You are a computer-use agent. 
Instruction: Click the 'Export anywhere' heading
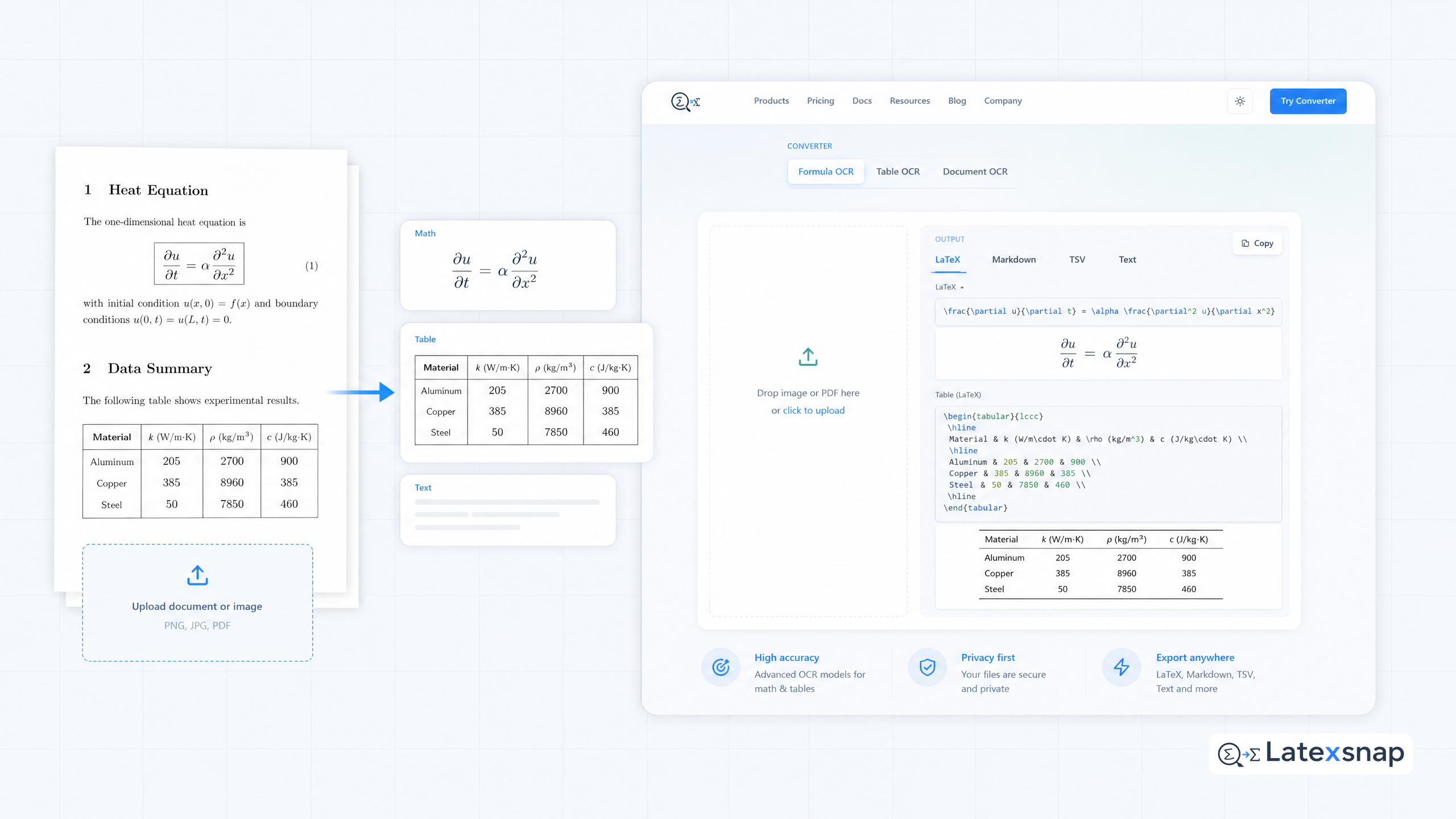click(x=1195, y=657)
